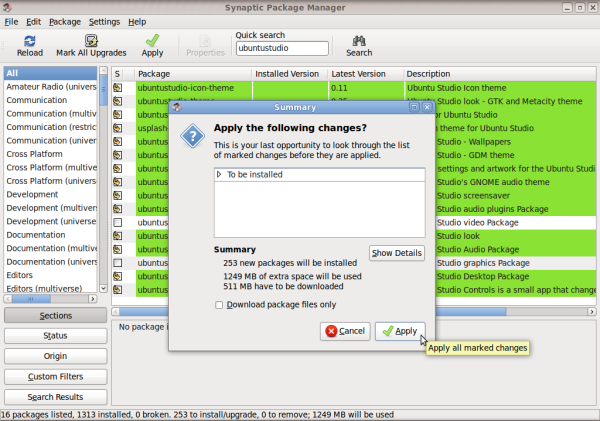Select the Development section
The image size is (600, 421).
point(51,194)
